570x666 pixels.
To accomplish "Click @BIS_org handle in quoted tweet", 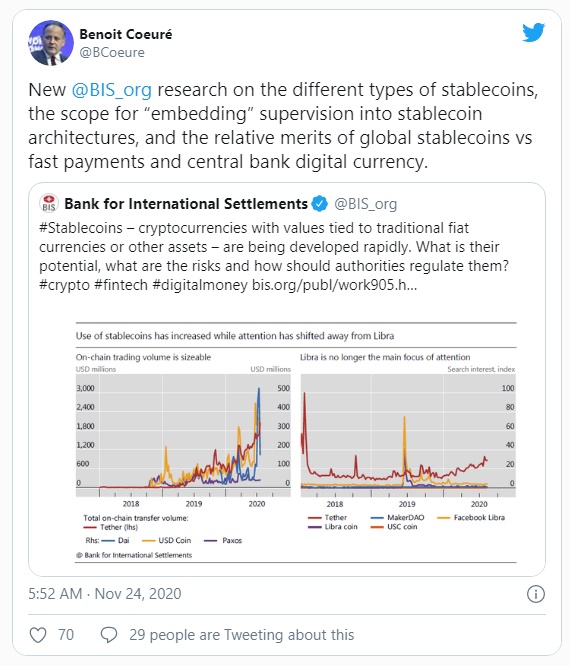I will coord(366,204).
